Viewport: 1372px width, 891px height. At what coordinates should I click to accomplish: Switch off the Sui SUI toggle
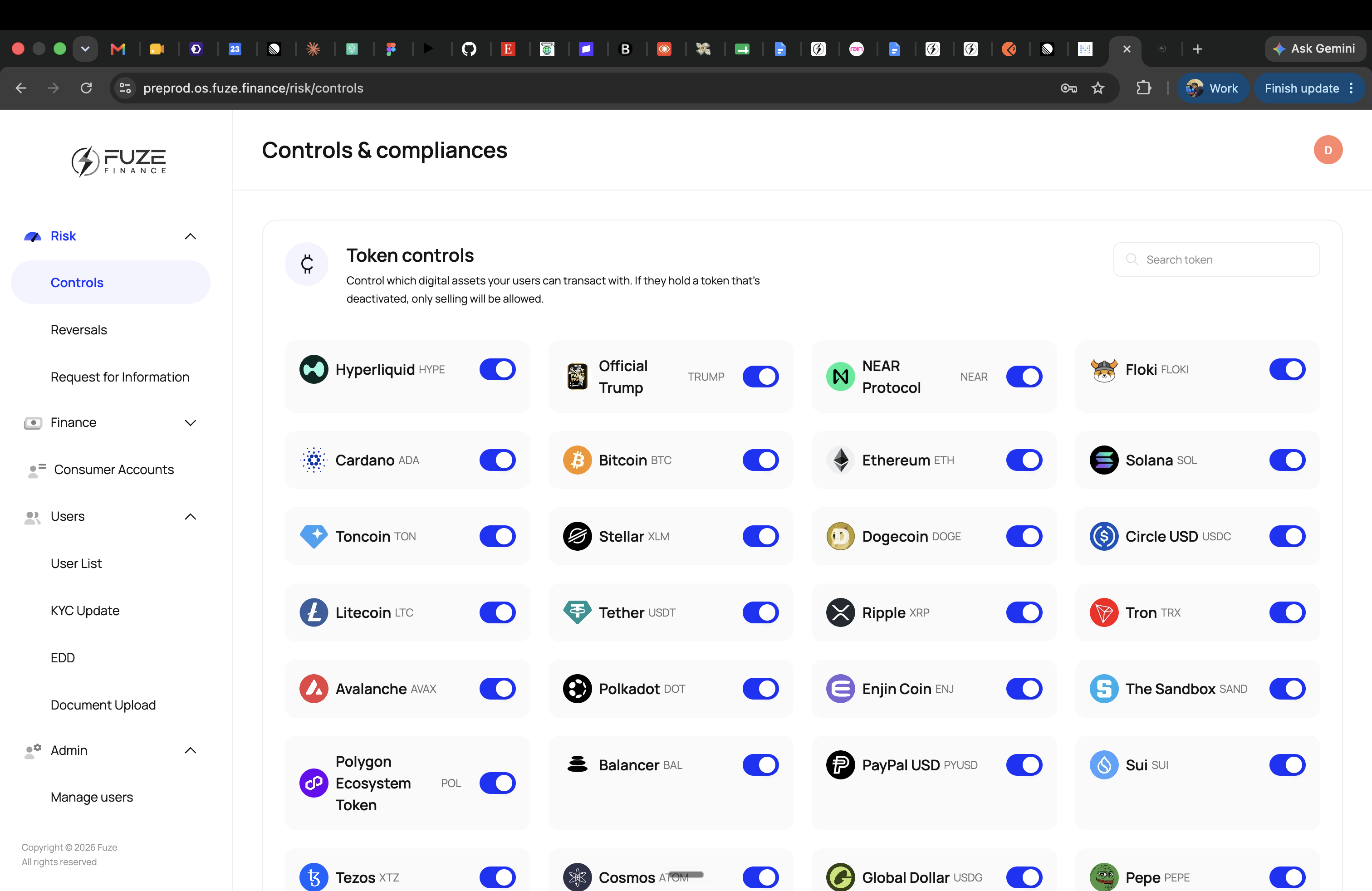pos(1287,765)
